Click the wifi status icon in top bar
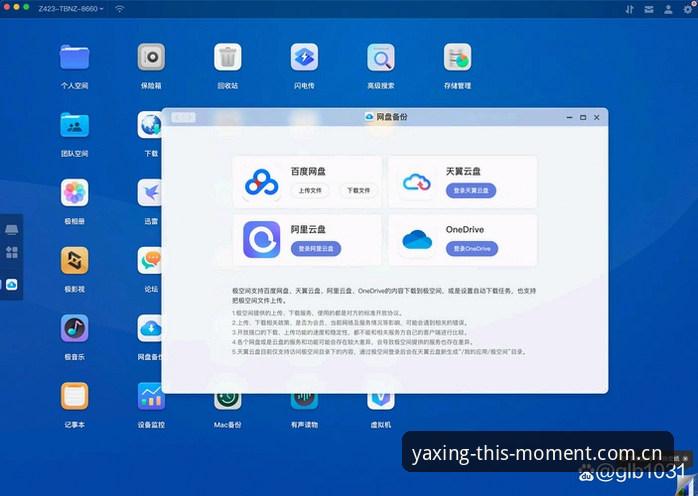 (120, 8)
